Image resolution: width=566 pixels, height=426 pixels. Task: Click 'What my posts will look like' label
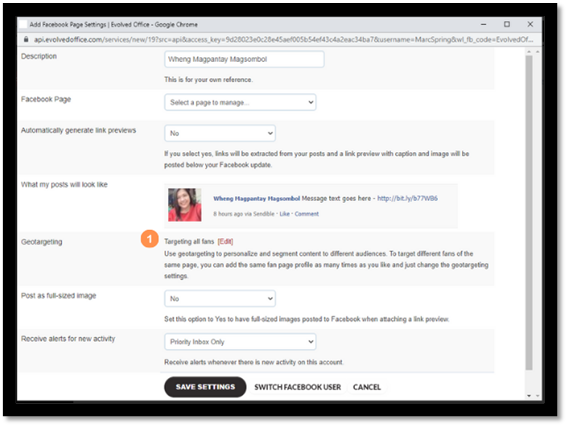point(64,184)
